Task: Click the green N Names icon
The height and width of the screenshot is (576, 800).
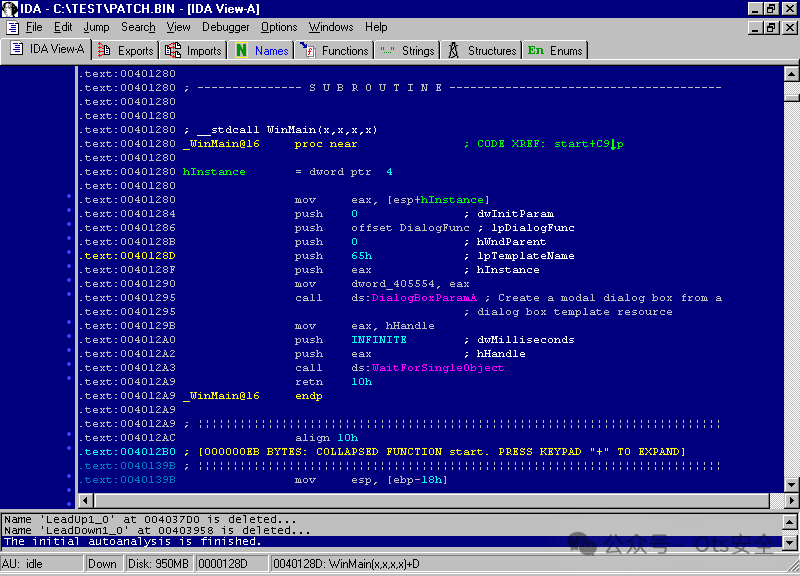Action: pos(241,50)
